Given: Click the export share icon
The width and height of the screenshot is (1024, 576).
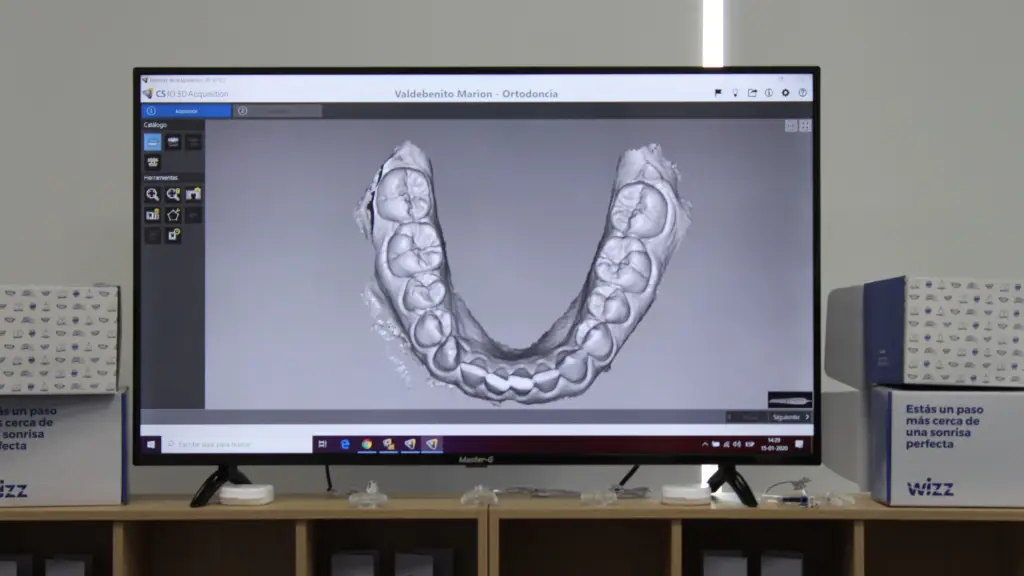Looking at the screenshot, I should click(x=752, y=93).
